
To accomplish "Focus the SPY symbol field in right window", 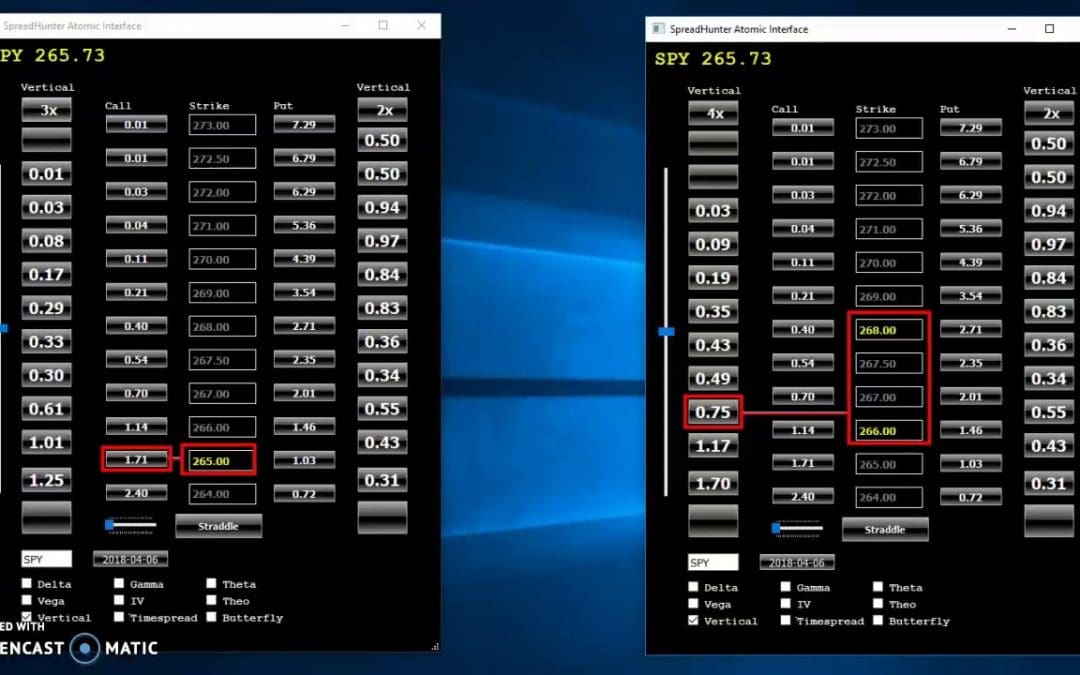I will pyautogui.click(x=713, y=562).
